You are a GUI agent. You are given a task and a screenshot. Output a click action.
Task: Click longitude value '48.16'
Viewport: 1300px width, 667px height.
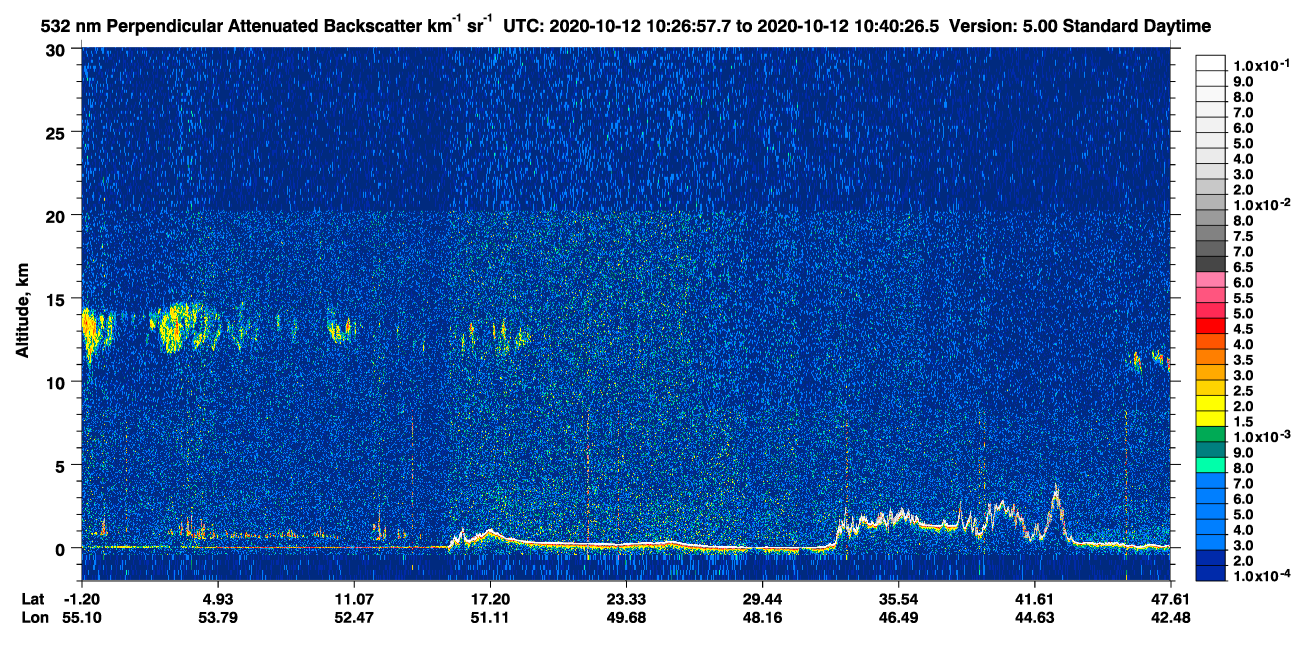pos(762,617)
